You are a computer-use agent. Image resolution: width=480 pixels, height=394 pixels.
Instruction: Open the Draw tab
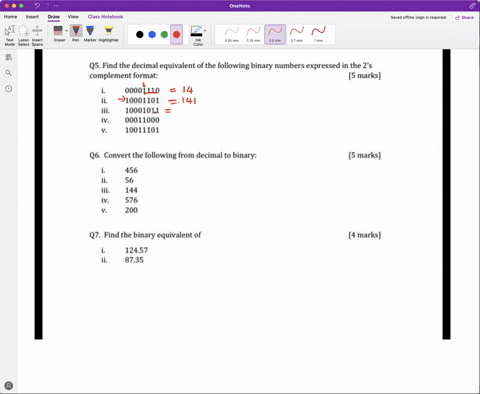pyautogui.click(x=53, y=17)
